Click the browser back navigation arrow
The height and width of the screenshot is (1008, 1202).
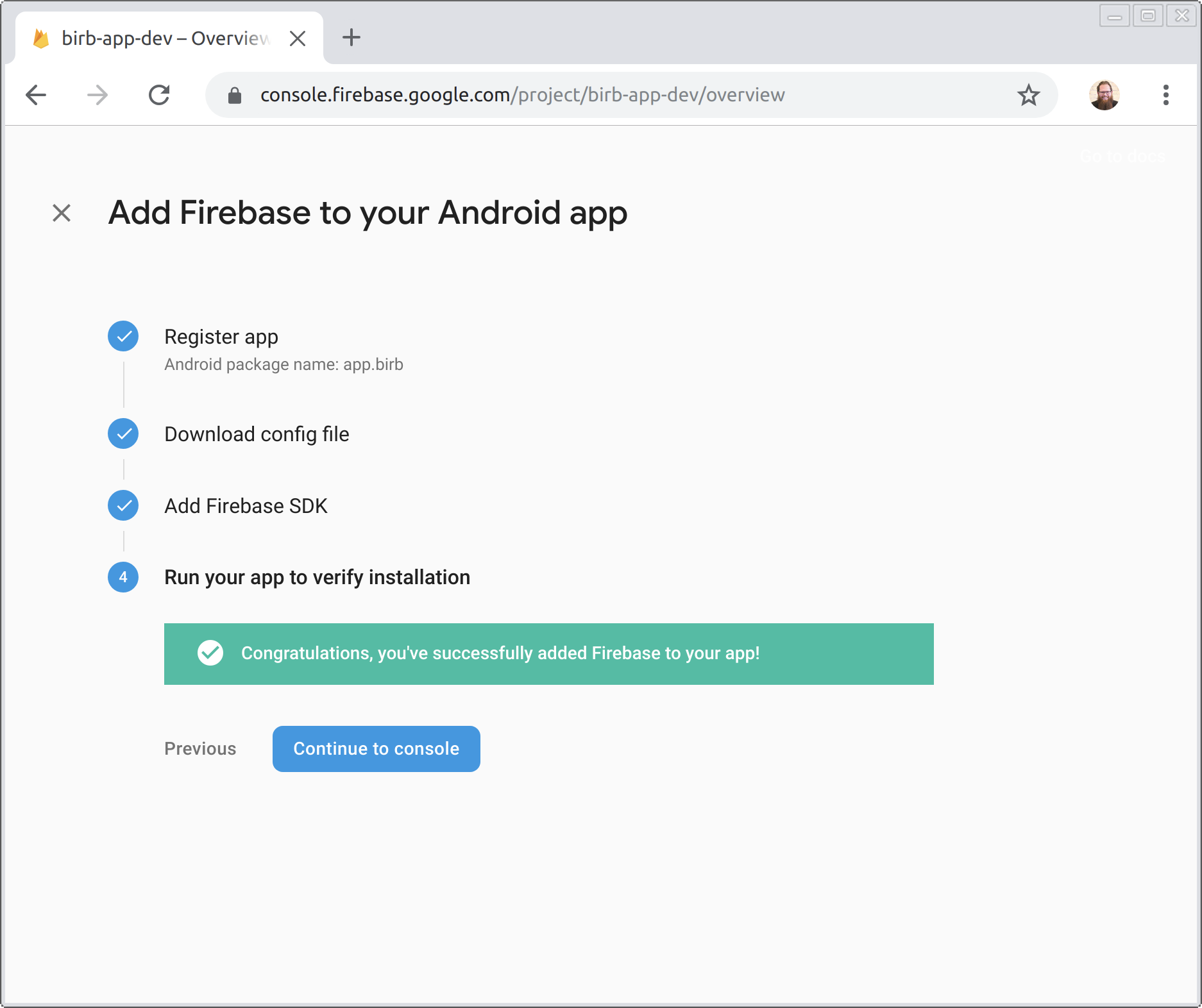36,95
